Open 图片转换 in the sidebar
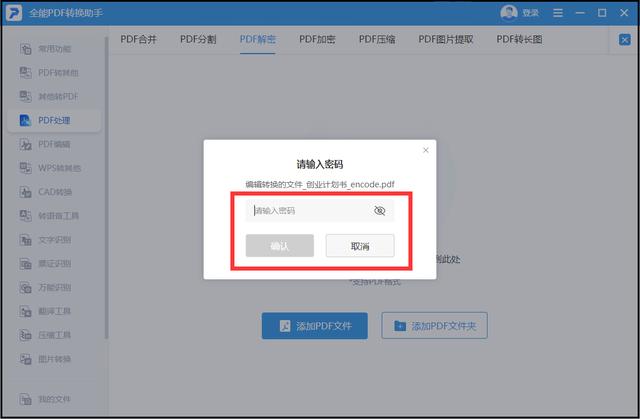640x419 pixels. pyautogui.click(x=54, y=359)
